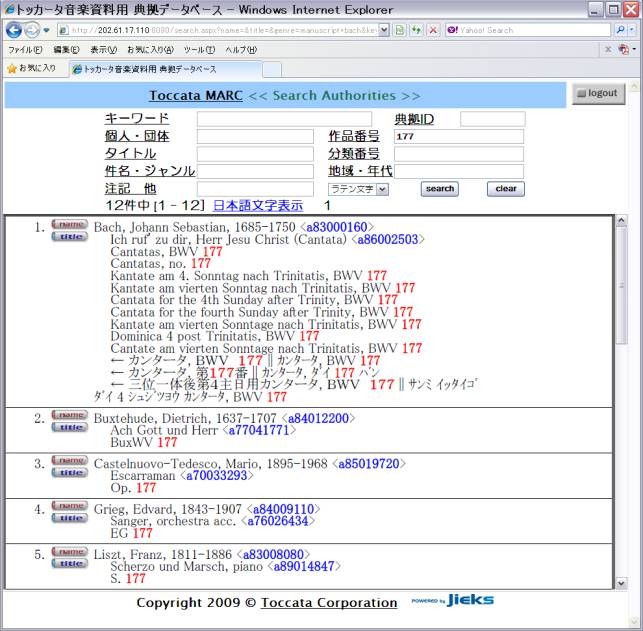The width and height of the screenshot is (643, 631).
Task: Click the name icon for Castelnuovo-Tedesco entry
Action: (x=70, y=460)
